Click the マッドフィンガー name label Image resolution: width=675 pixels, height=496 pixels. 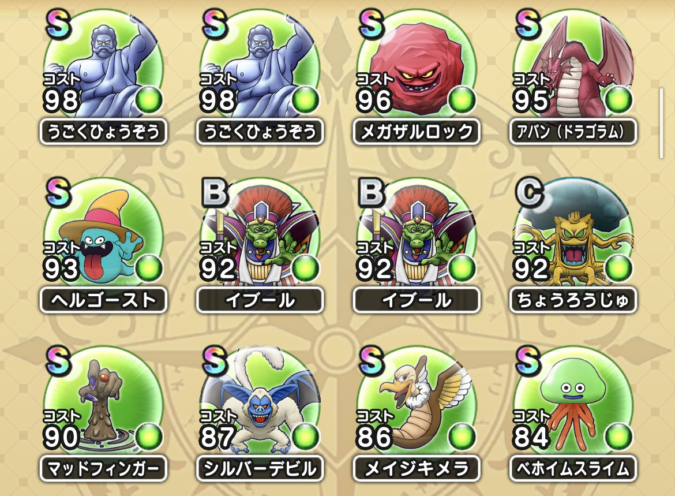click(x=103, y=468)
